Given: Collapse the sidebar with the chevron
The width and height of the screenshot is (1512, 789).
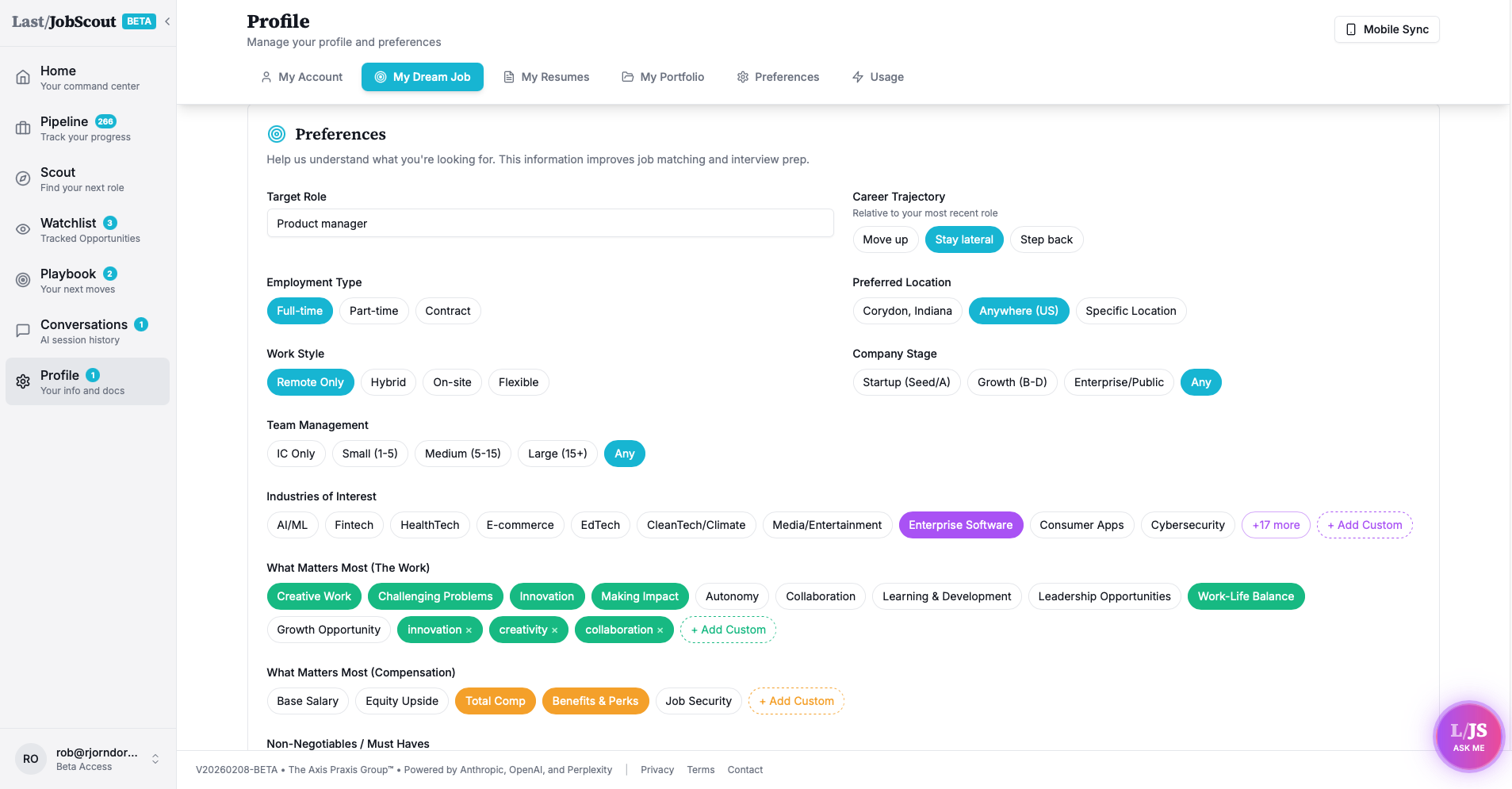Looking at the screenshot, I should 167,21.
